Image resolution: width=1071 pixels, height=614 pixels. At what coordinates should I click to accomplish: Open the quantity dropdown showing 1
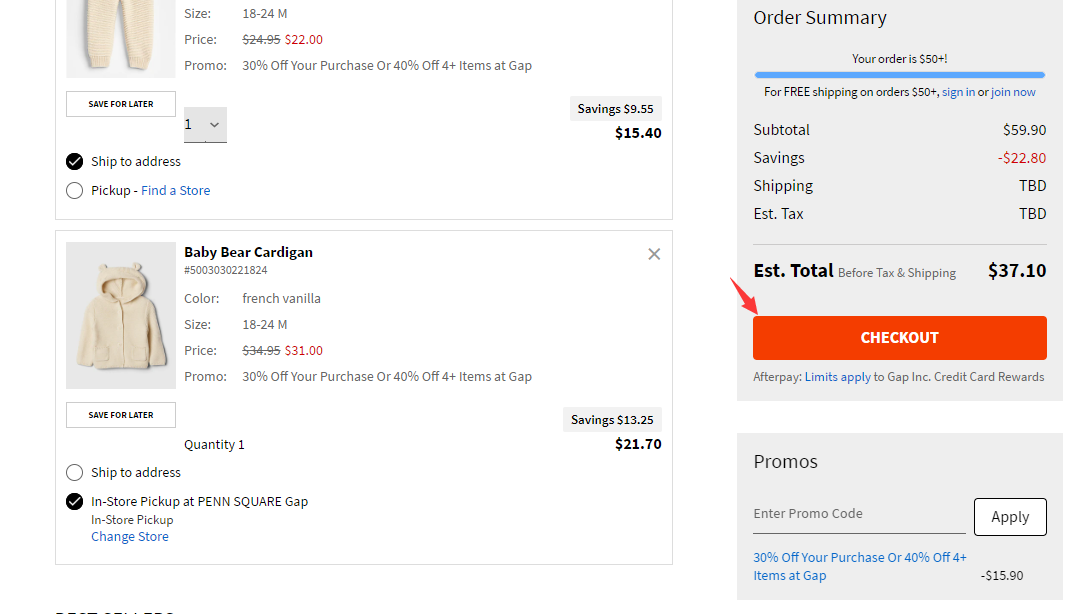click(x=205, y=125)
